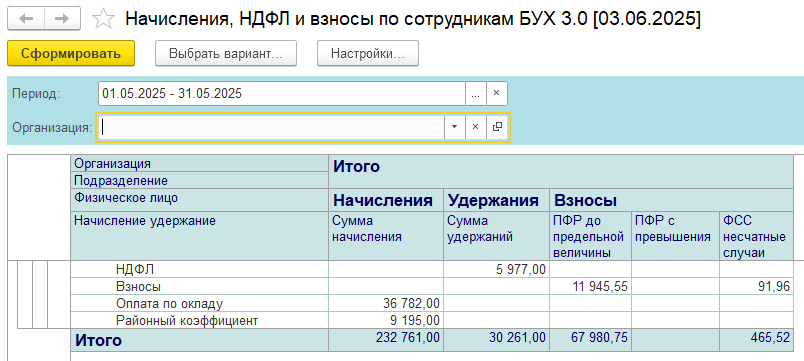Go forward with the right arrow button
This screenshot has width=804, height=361.
(x=63, y=19)
